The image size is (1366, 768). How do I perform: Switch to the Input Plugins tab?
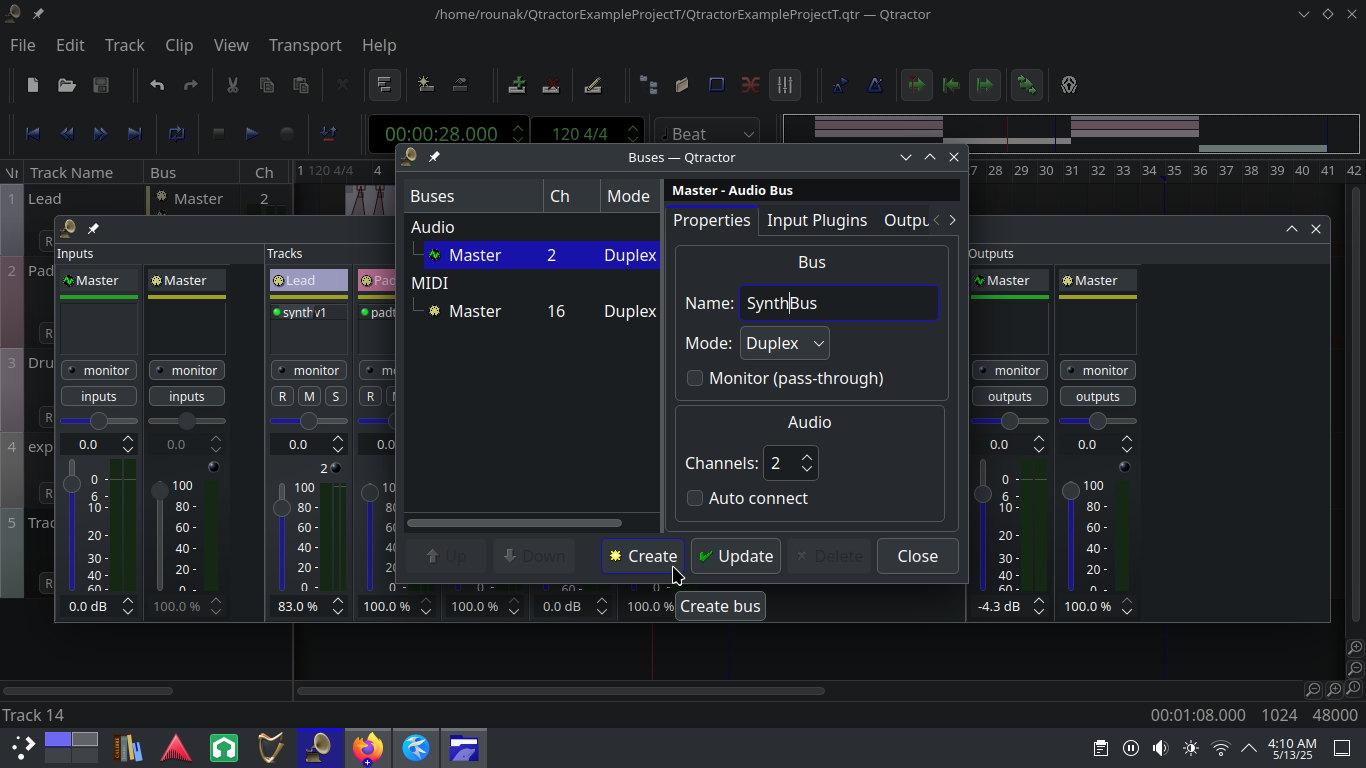[x=816, y=220]
